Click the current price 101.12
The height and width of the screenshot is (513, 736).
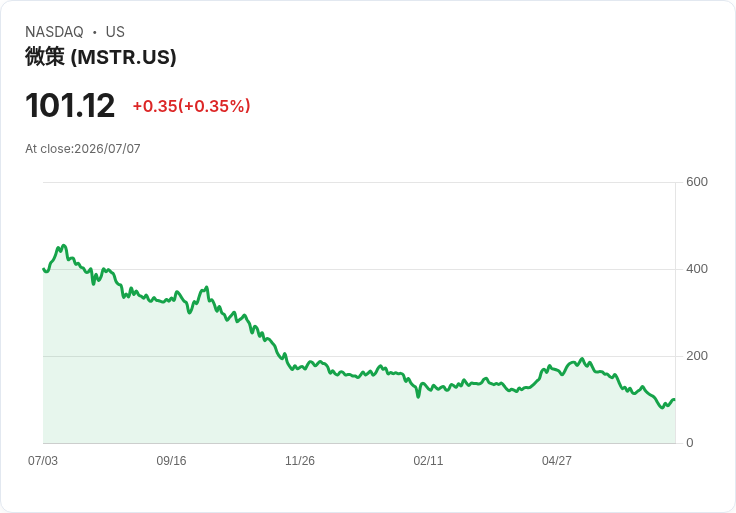(70, 105)
